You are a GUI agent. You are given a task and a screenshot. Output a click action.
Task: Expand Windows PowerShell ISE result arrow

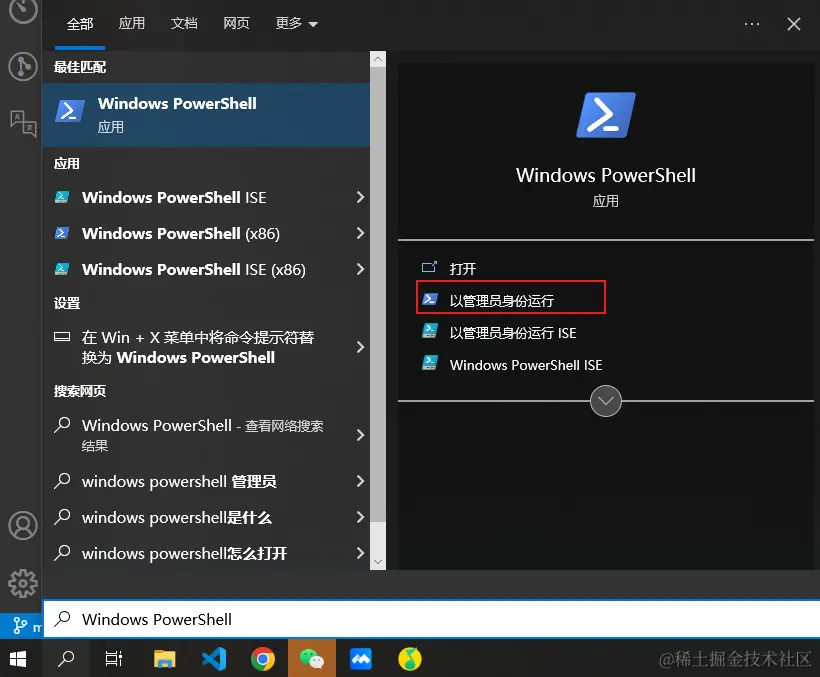pos(360,197)
